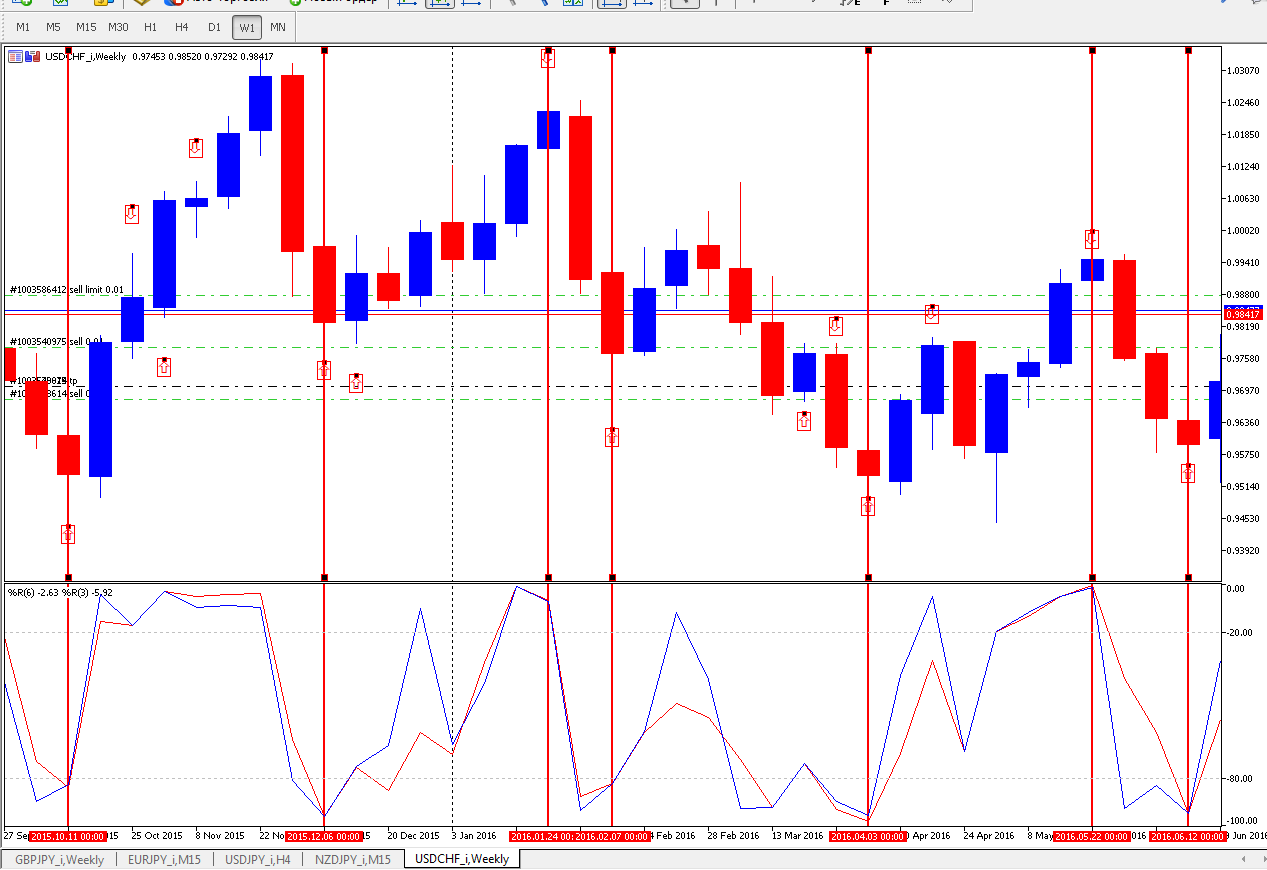The height and width of the screenshot is (870, 1267).
Task: Switch to M5 timeframe
Action: tap(53, 27)
